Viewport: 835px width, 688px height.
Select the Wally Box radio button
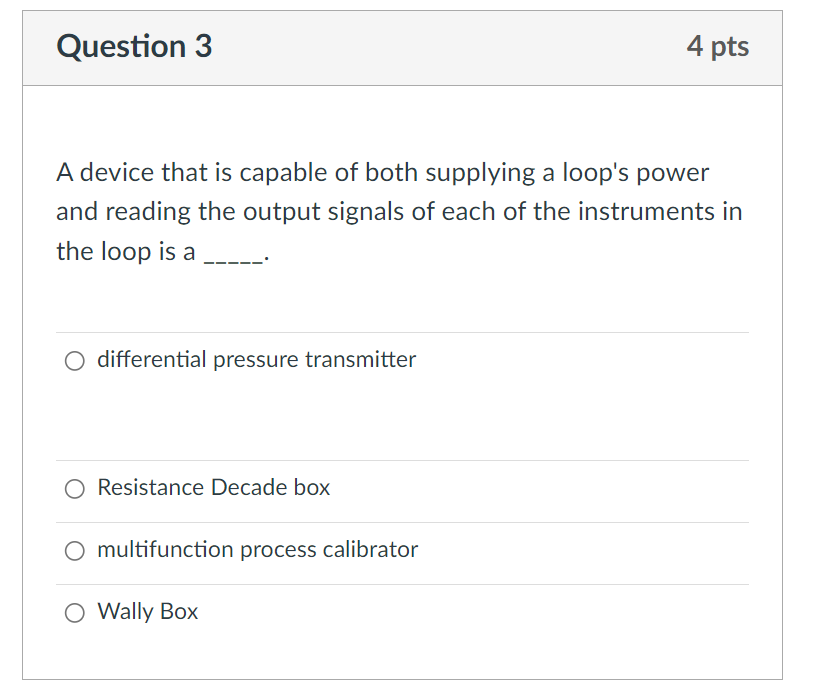[74, 612]
